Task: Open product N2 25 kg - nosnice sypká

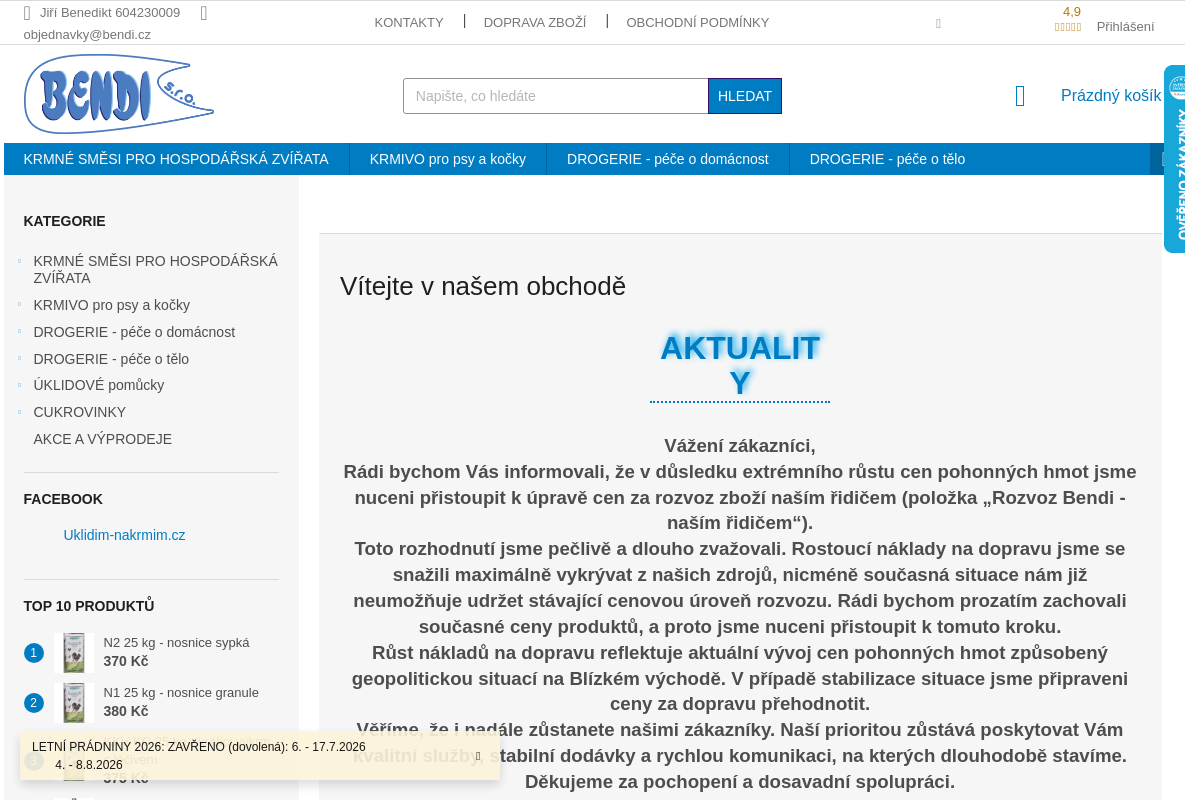Action: pyautogui.click(x=177, y=642)
